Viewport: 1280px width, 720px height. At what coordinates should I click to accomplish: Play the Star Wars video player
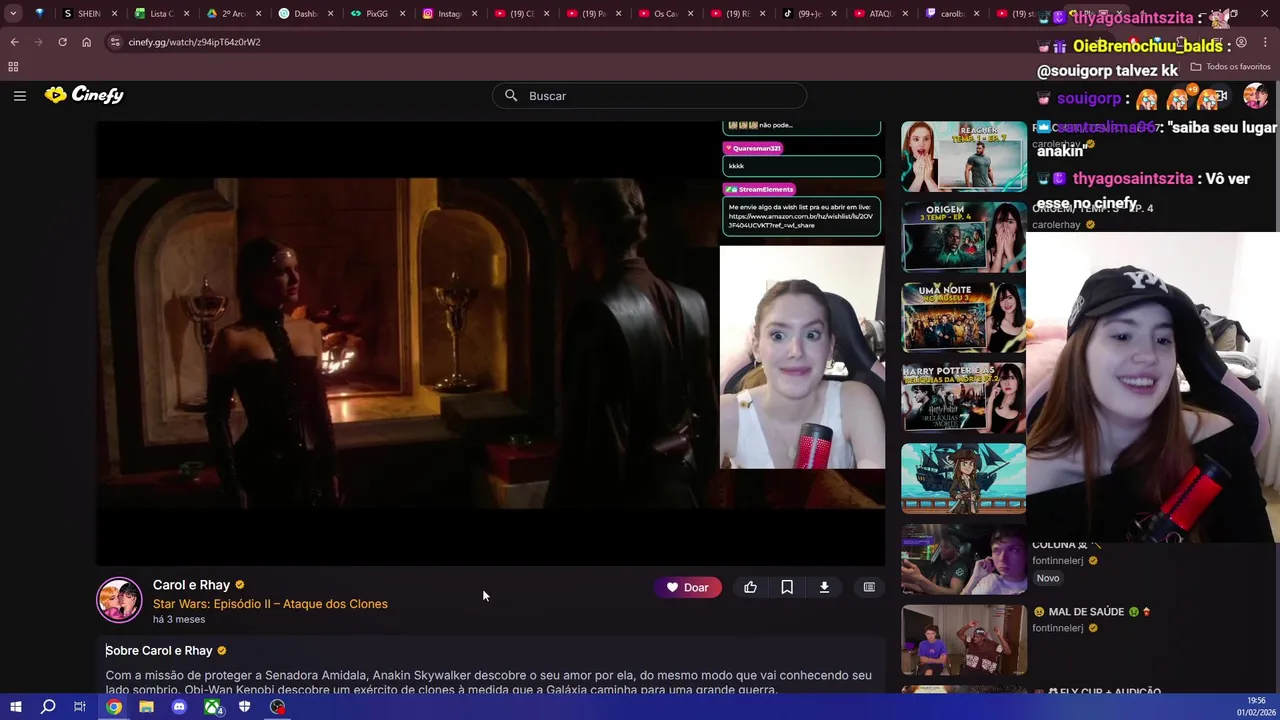pos(490,344)
